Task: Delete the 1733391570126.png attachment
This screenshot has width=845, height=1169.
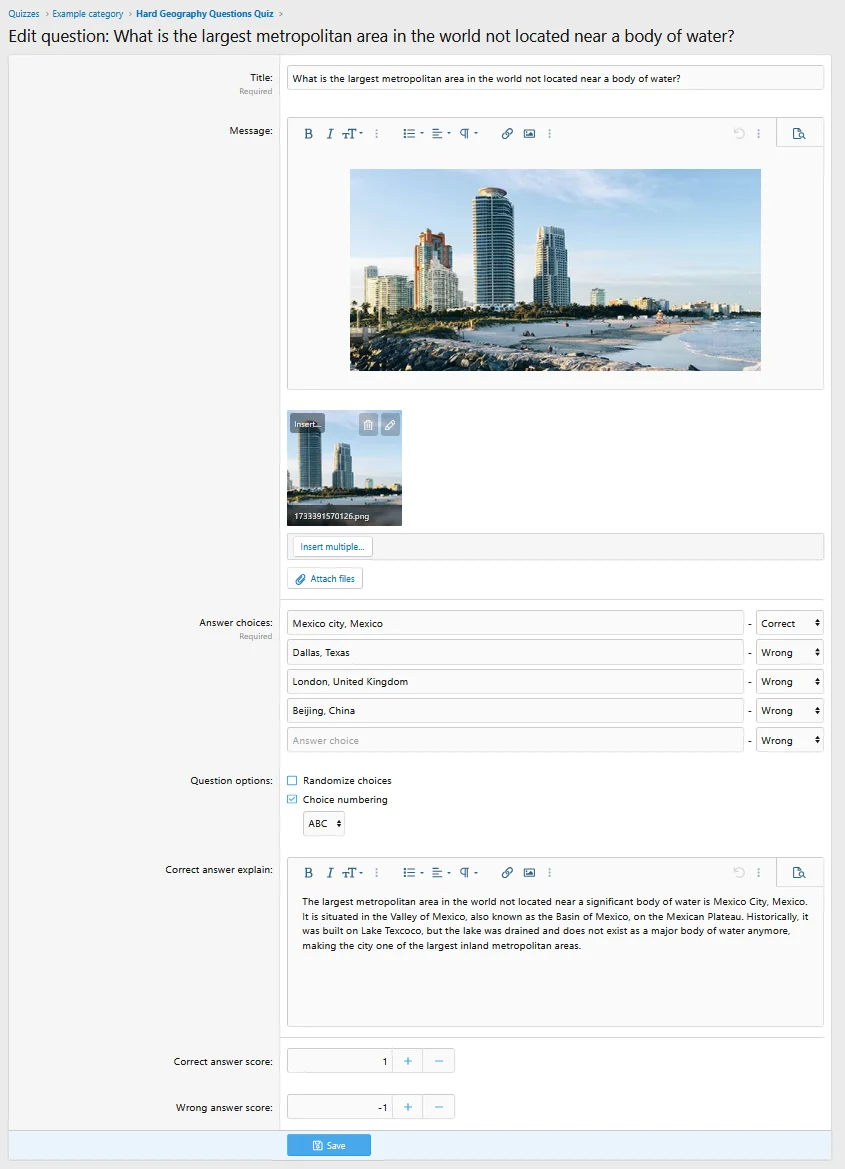Action: (x=368, y=425)
